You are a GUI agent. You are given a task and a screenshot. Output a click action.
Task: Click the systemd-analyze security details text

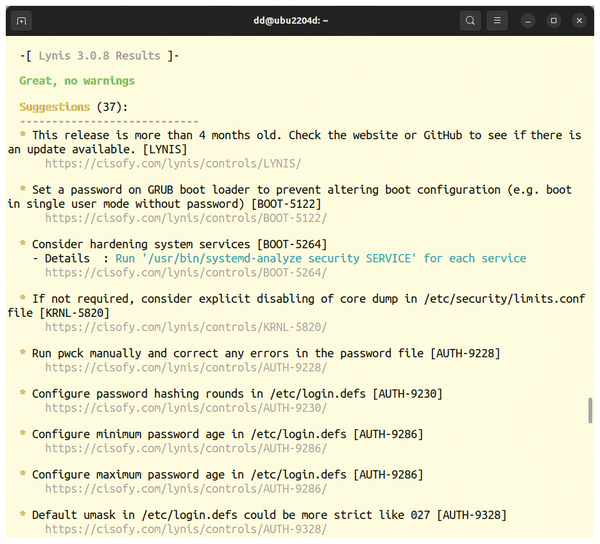click(x=321, y=259)
